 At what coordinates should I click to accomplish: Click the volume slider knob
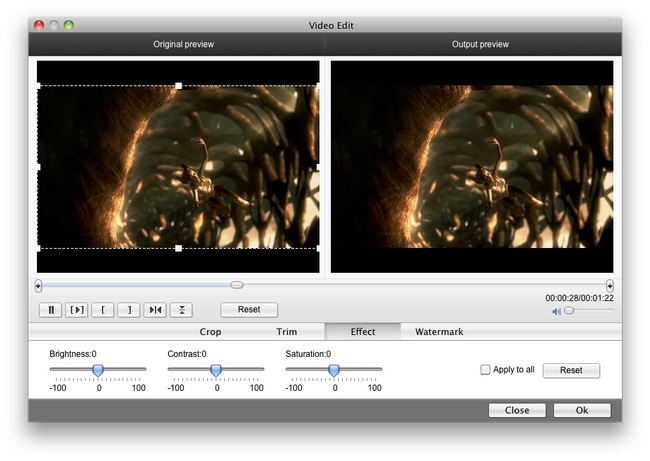(570, 310)
